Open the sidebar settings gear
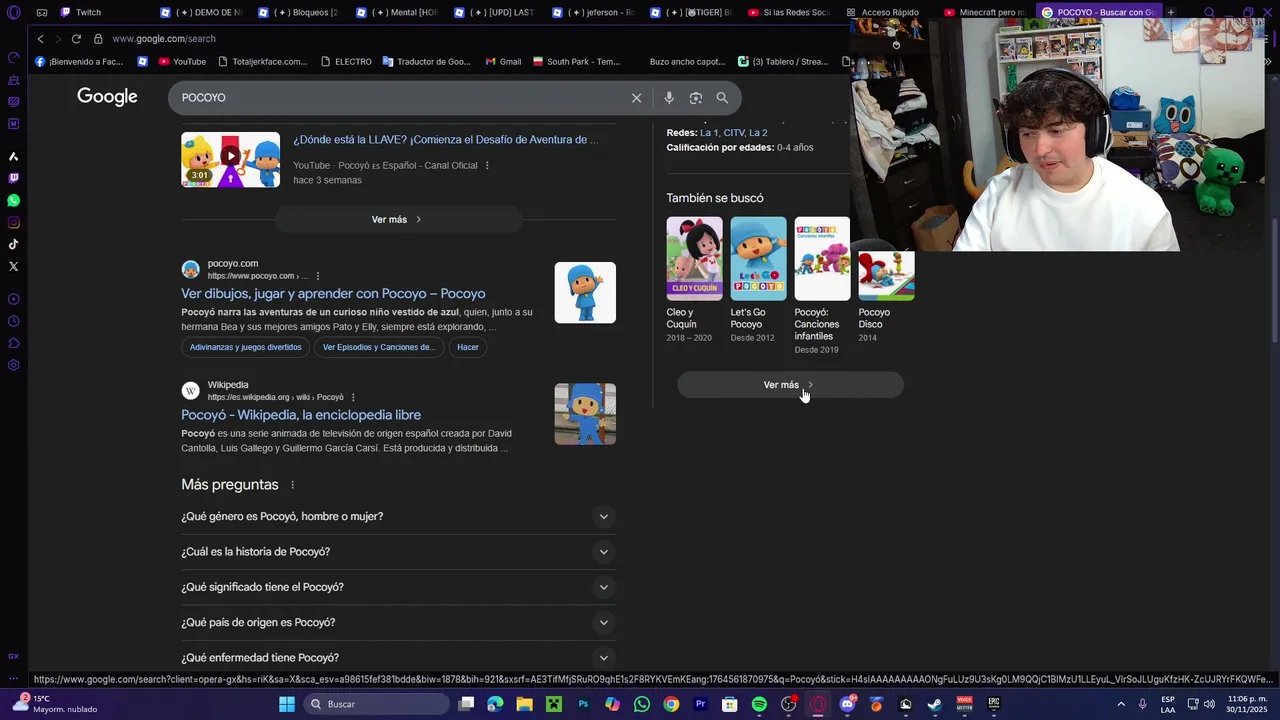The width and height of the screenshot is (1280, 720). (13, 365)
